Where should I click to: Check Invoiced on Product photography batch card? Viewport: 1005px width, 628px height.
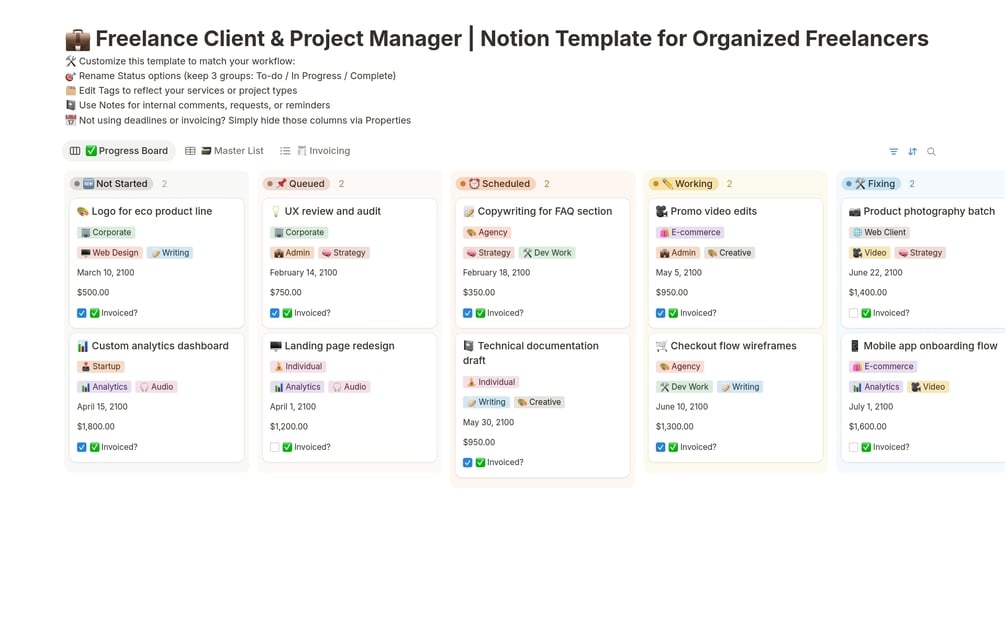point(853,313)
